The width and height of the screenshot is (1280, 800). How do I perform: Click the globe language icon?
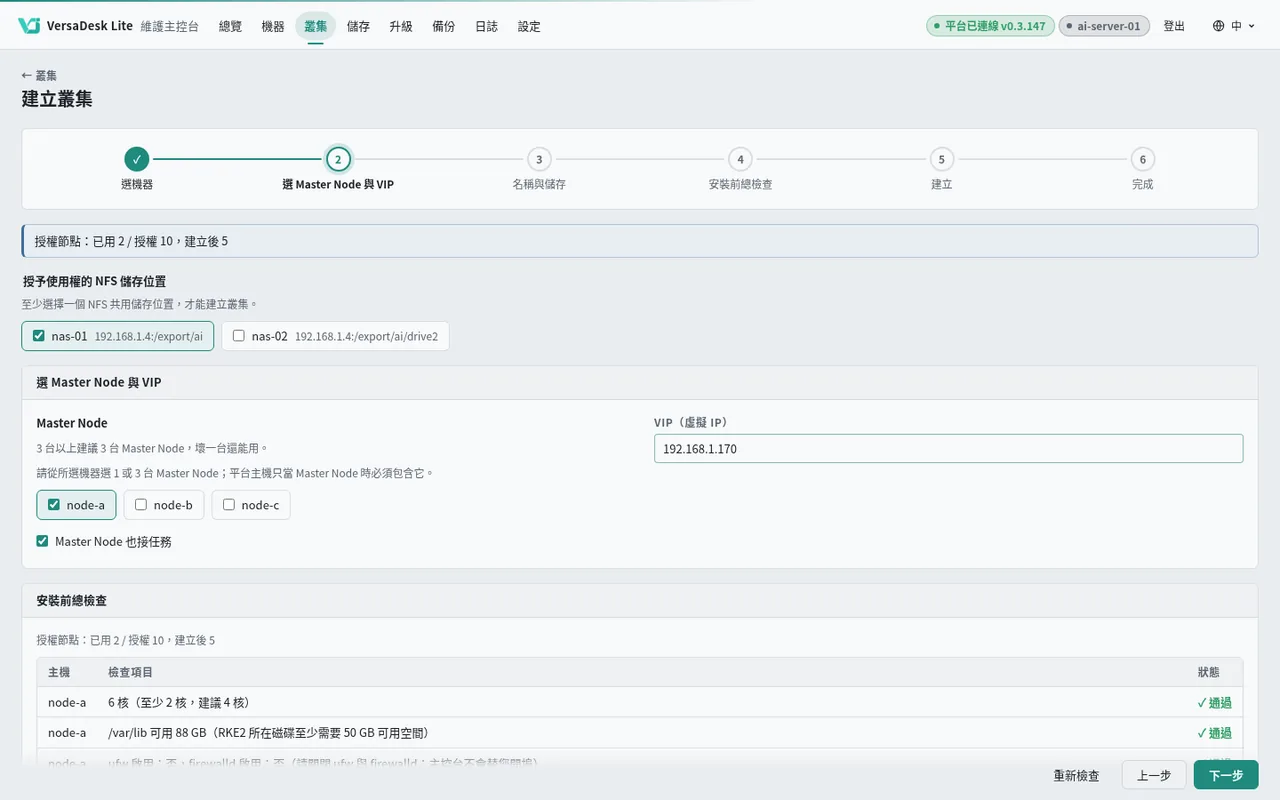tap(1218, 26)
